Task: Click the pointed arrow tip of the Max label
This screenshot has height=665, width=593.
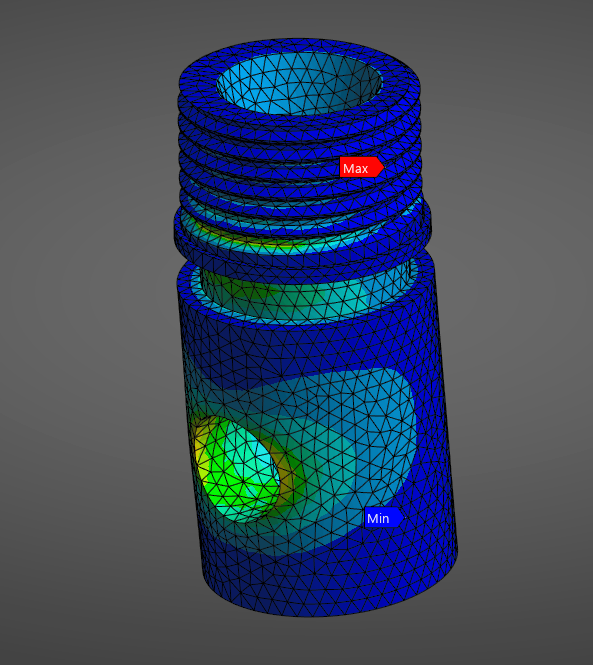Action: pyautogui.click(x=382, y=168)
